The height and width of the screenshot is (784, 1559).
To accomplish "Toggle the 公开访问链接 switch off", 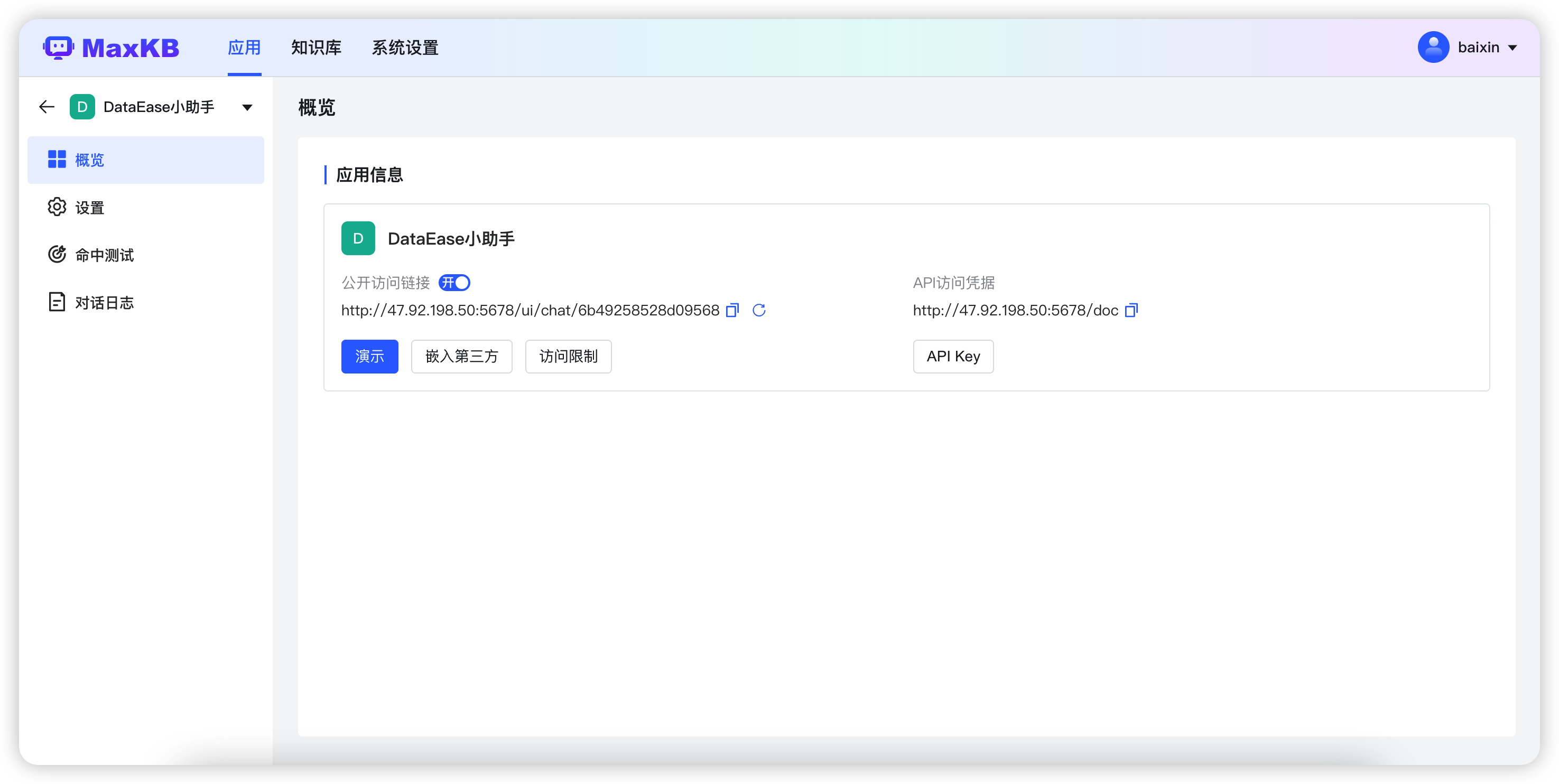I will (x=454, y=283).
